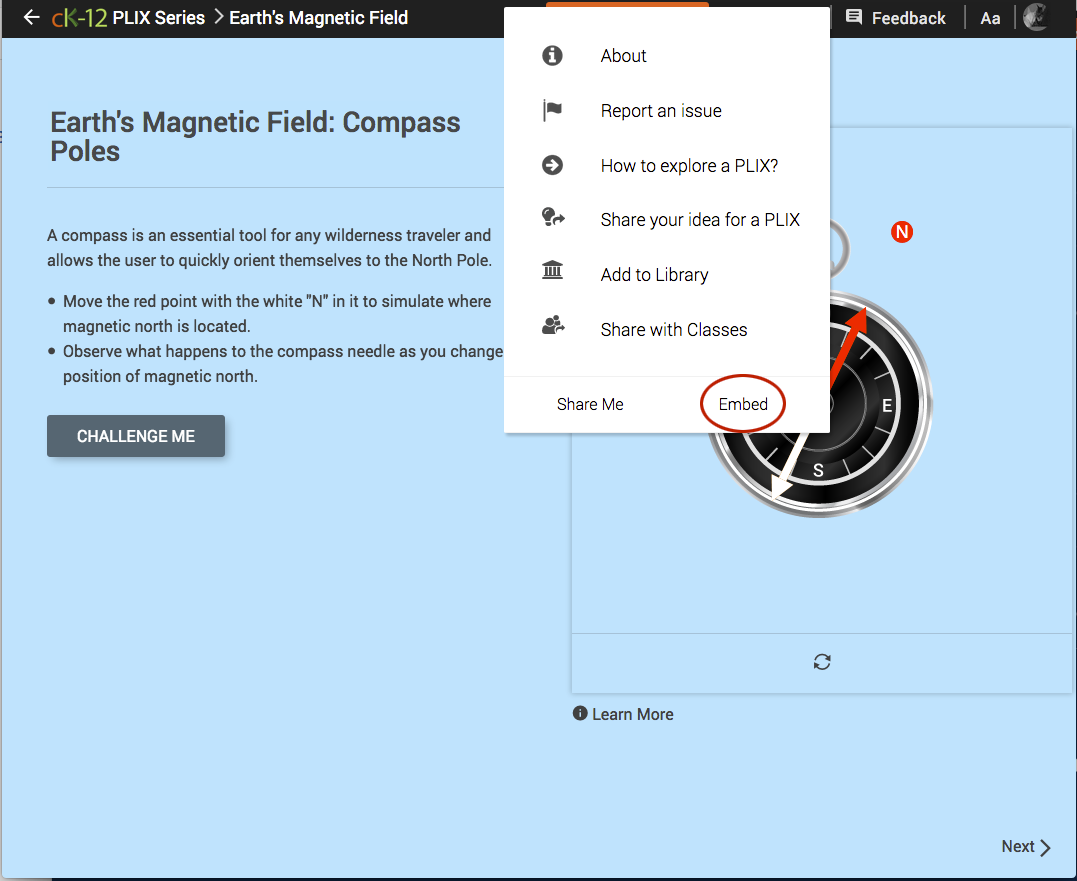
Task: Click the red N magnetic north marker
Action: point(902,233)
